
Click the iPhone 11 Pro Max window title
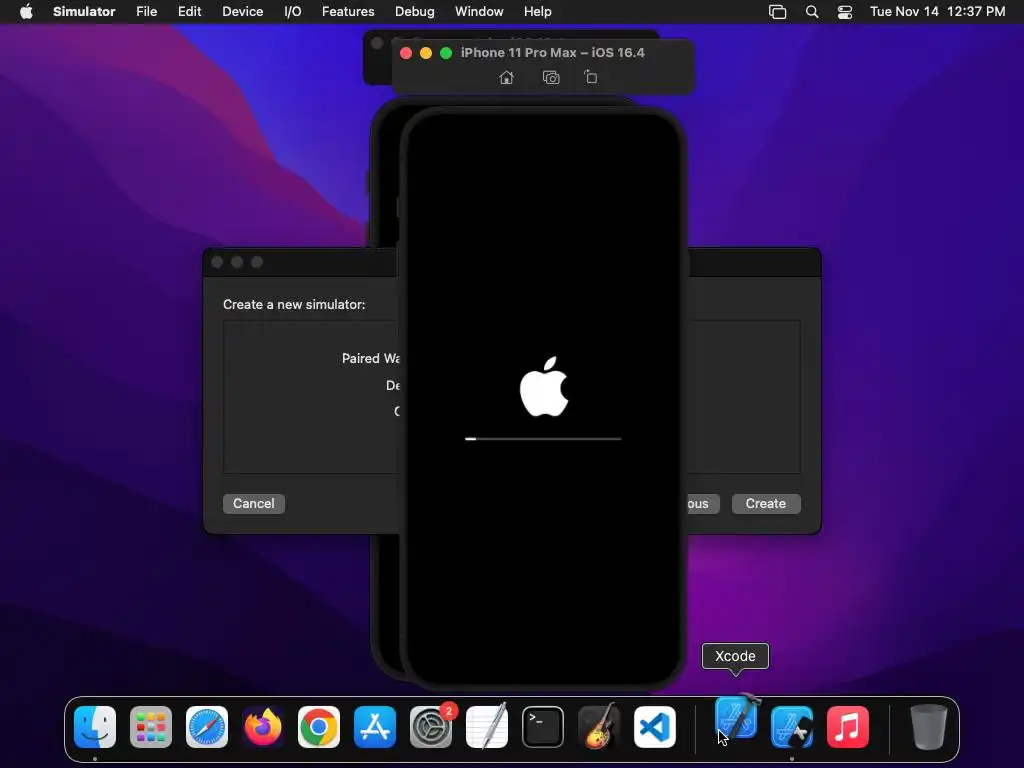click(x=552, y=52)
